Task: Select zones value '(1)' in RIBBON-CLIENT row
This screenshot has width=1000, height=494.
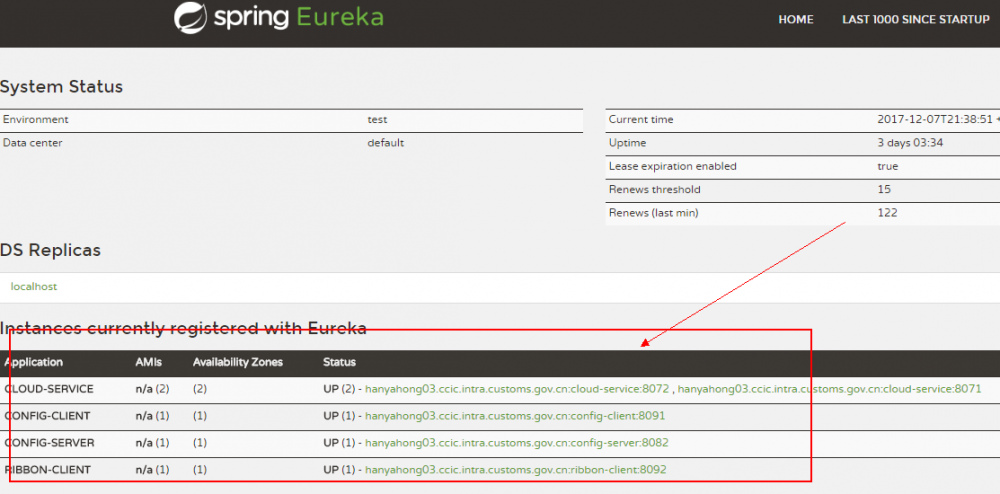Action: pyautogui.click(x=200, y=470)
